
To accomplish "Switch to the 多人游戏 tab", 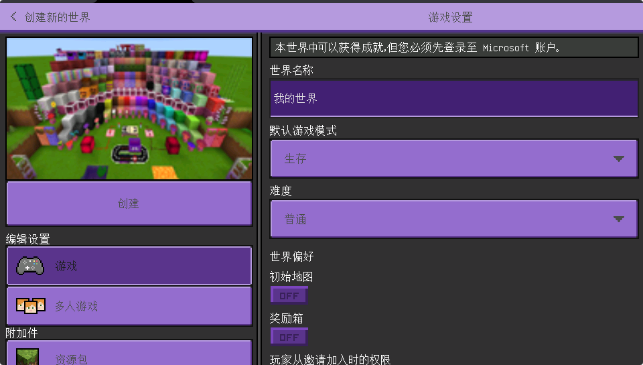I will coord(129,306).
